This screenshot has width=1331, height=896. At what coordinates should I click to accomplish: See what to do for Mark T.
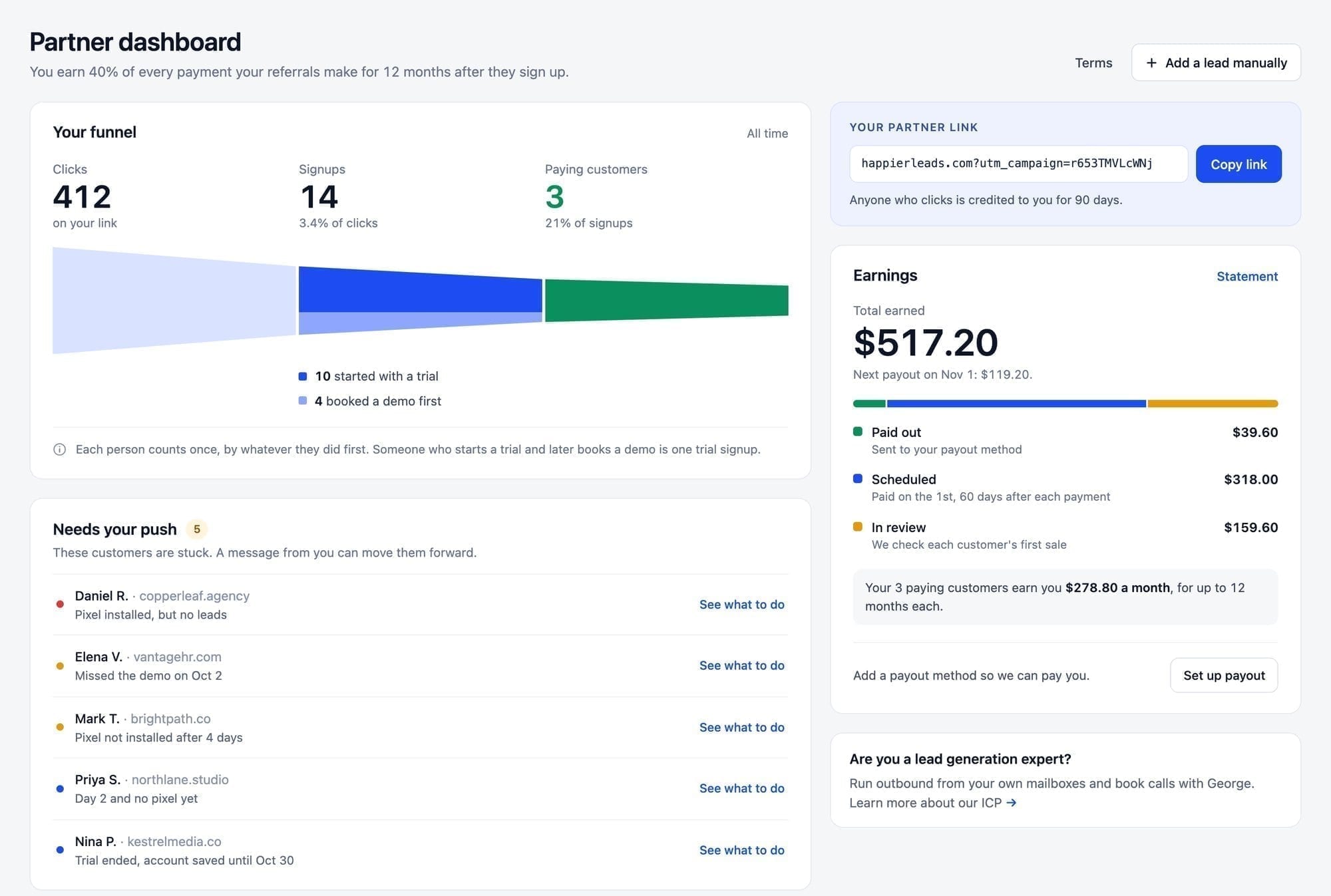coord(741,728)
